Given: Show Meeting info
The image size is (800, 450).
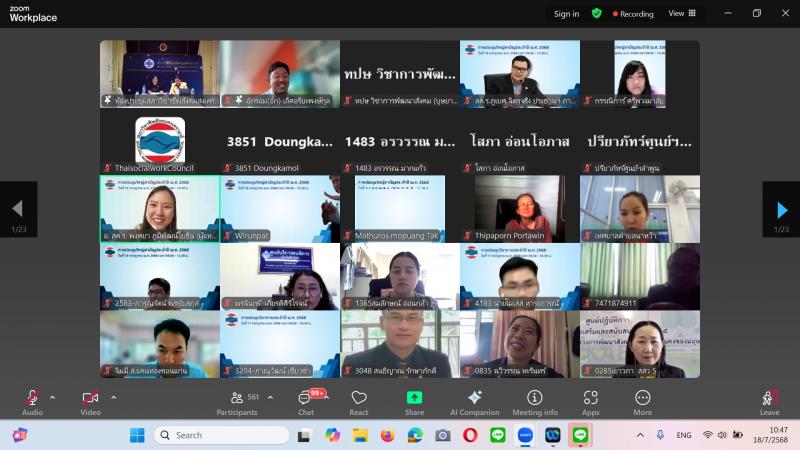Looking at the screenshot, I should tap(535, 402).
